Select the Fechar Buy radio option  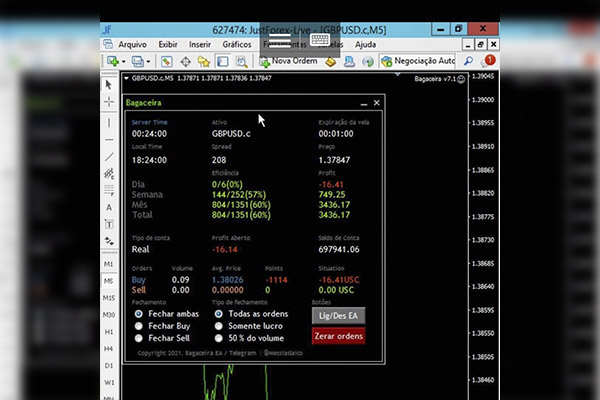click(x=139, y=326)
